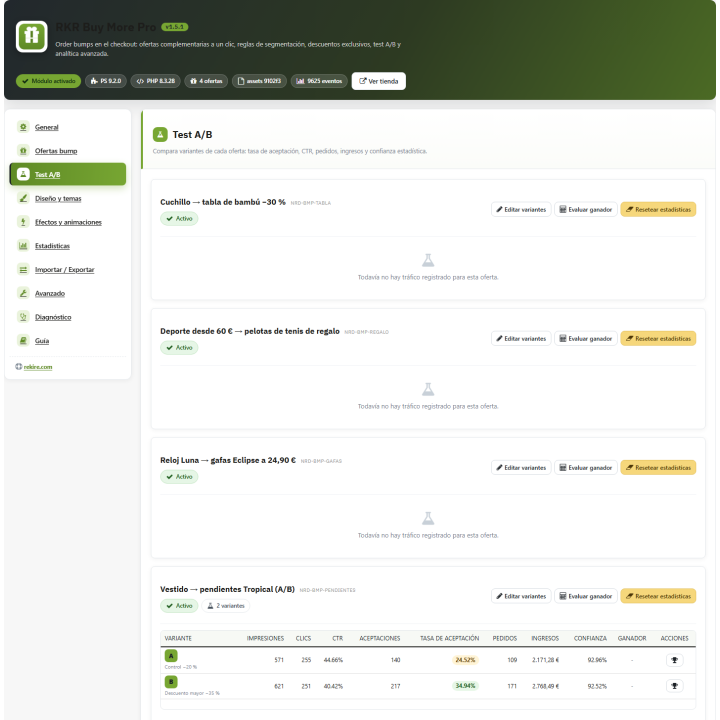
Task: Evaluate winner for Deporte pelotas de tenis offer
Action: (585, 338)
